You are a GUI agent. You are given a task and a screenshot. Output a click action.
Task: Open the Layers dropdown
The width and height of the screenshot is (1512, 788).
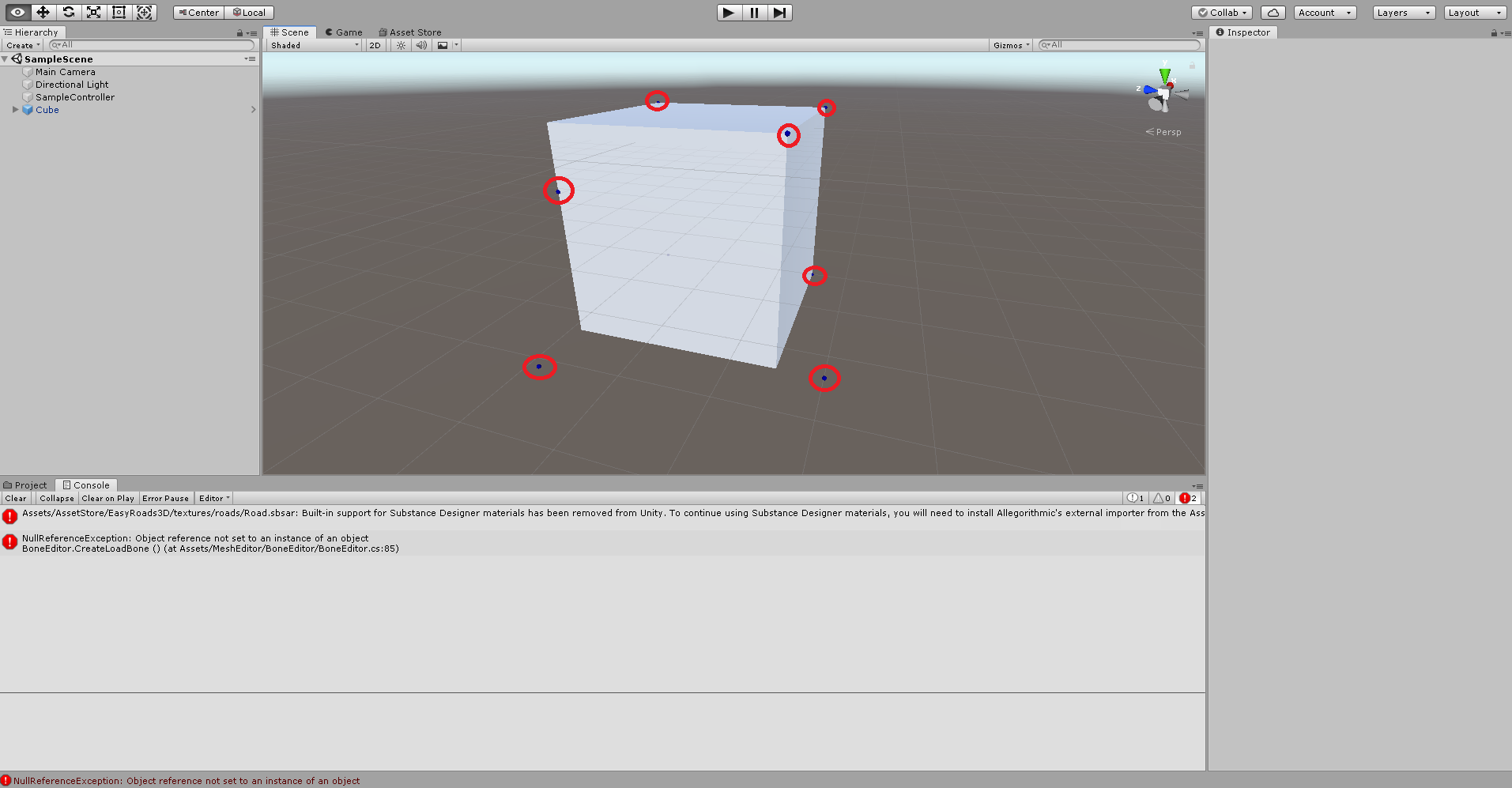click(x=1404, y=13)
